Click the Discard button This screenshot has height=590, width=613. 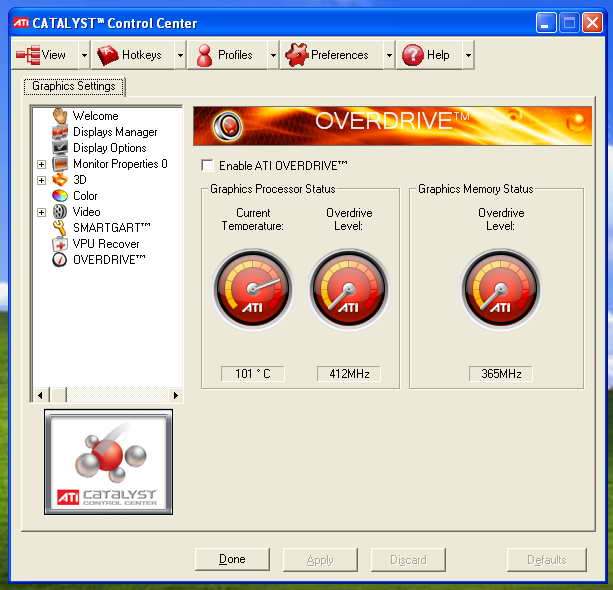coord(408,560)
